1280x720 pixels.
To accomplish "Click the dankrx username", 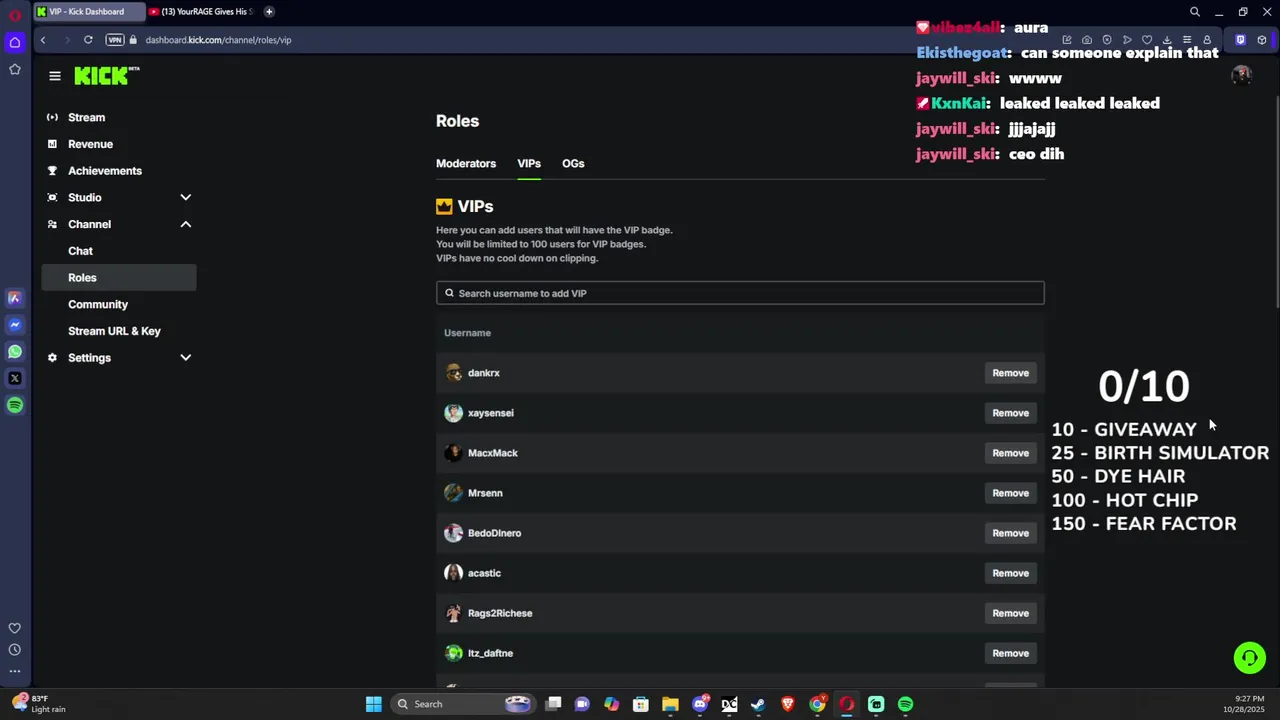I will (484, 373).
